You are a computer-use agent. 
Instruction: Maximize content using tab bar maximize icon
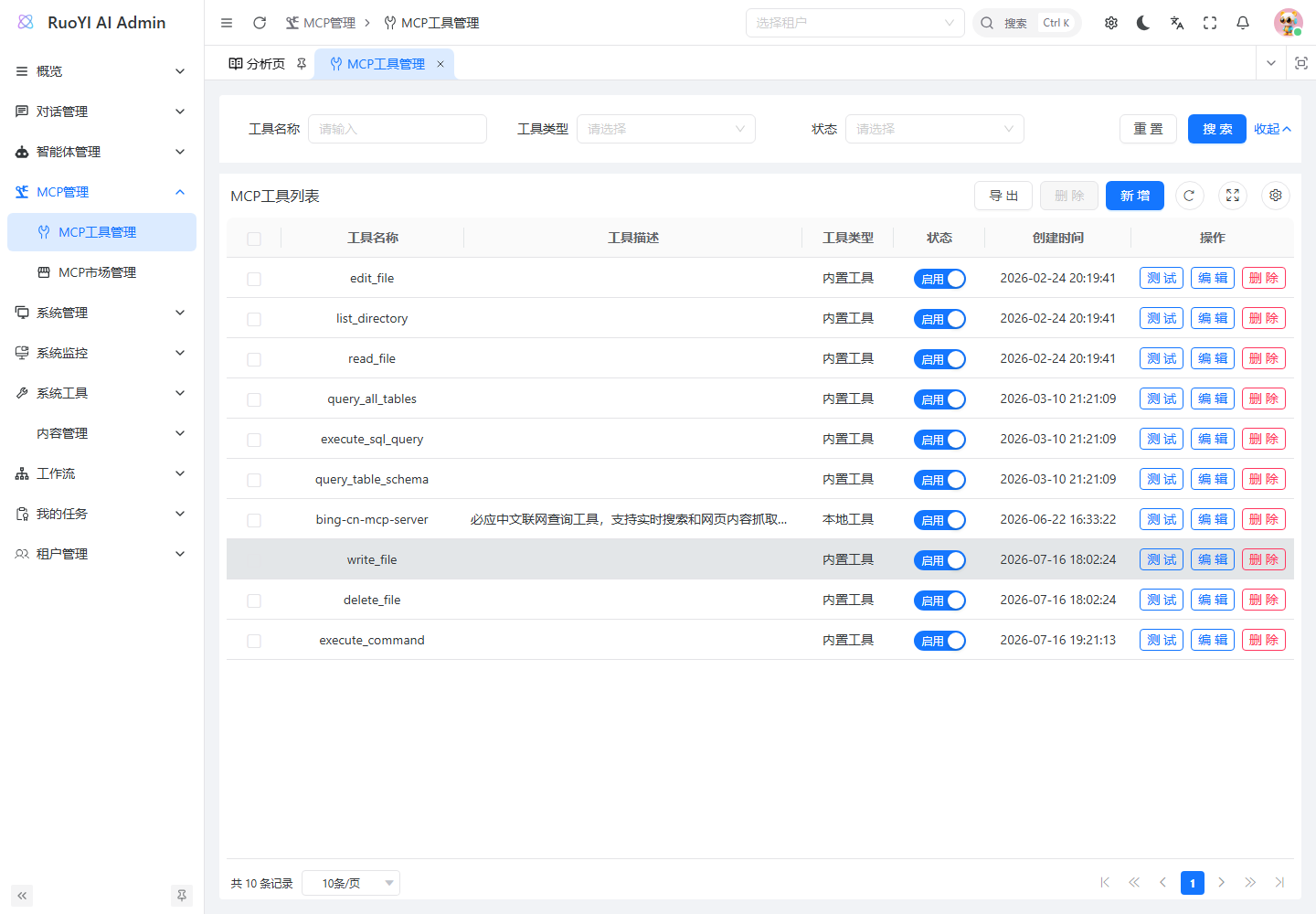[1301, 63]
